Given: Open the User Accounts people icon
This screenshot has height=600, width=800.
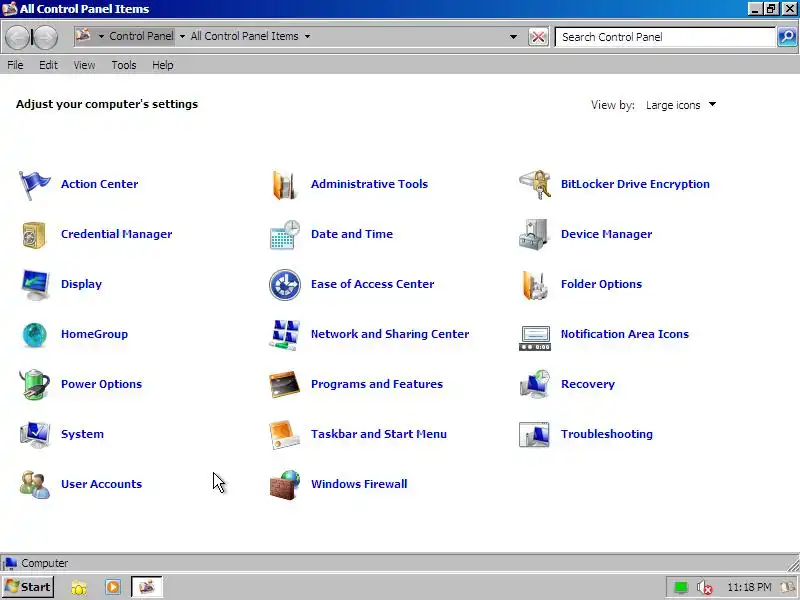Looking at the screenshot, I should coord(35,485).
